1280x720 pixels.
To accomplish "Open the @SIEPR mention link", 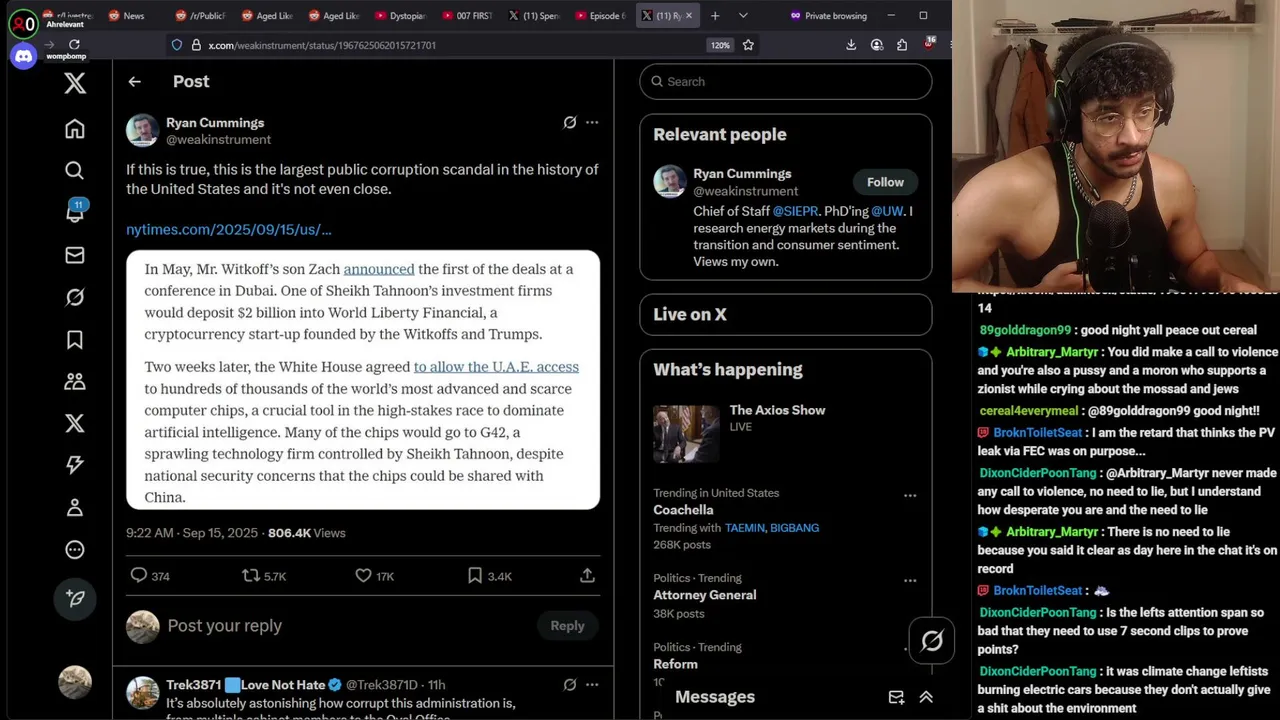I will tap(795, 211).
